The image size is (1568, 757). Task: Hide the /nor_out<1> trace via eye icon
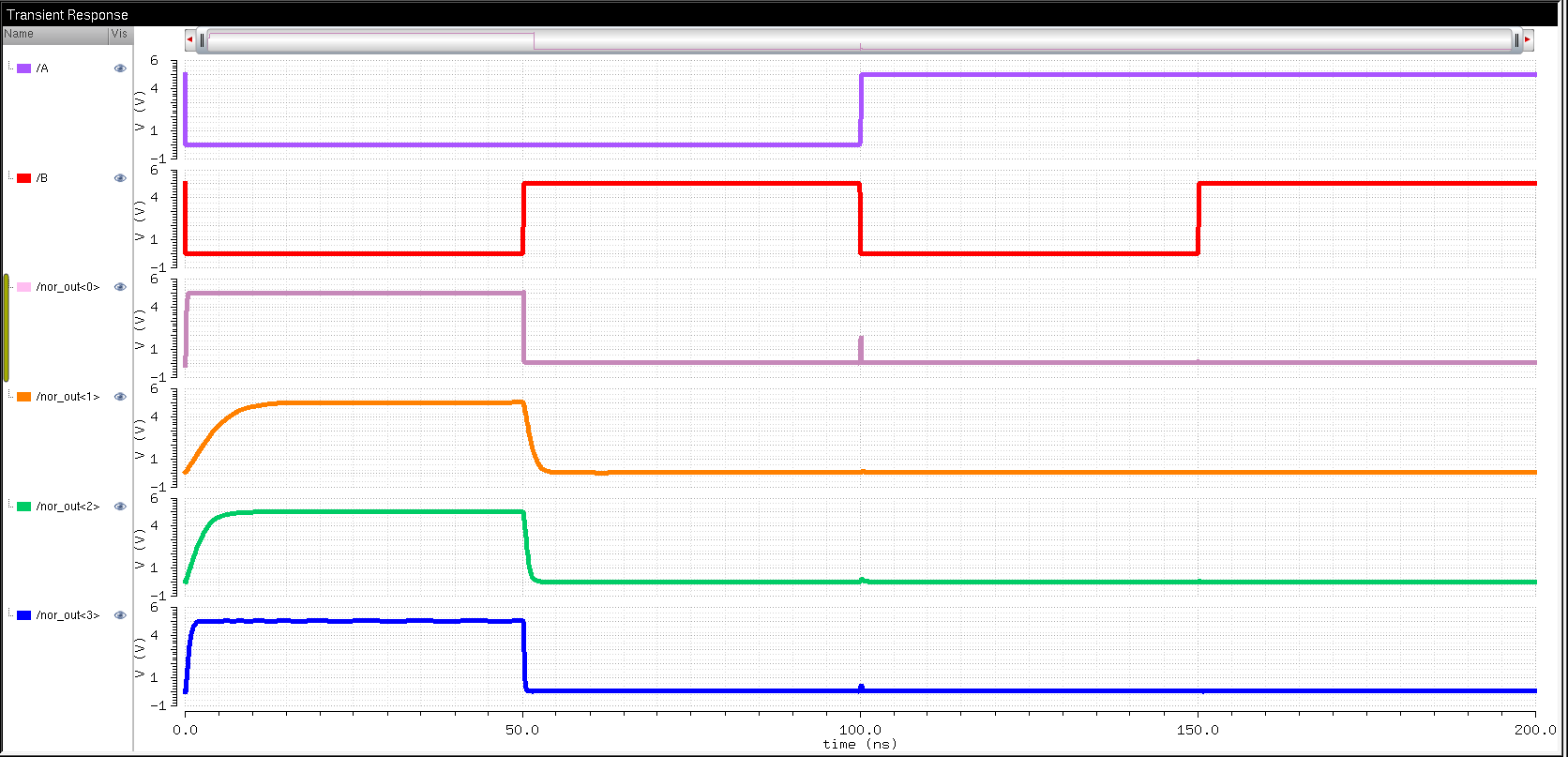(120, 397)
